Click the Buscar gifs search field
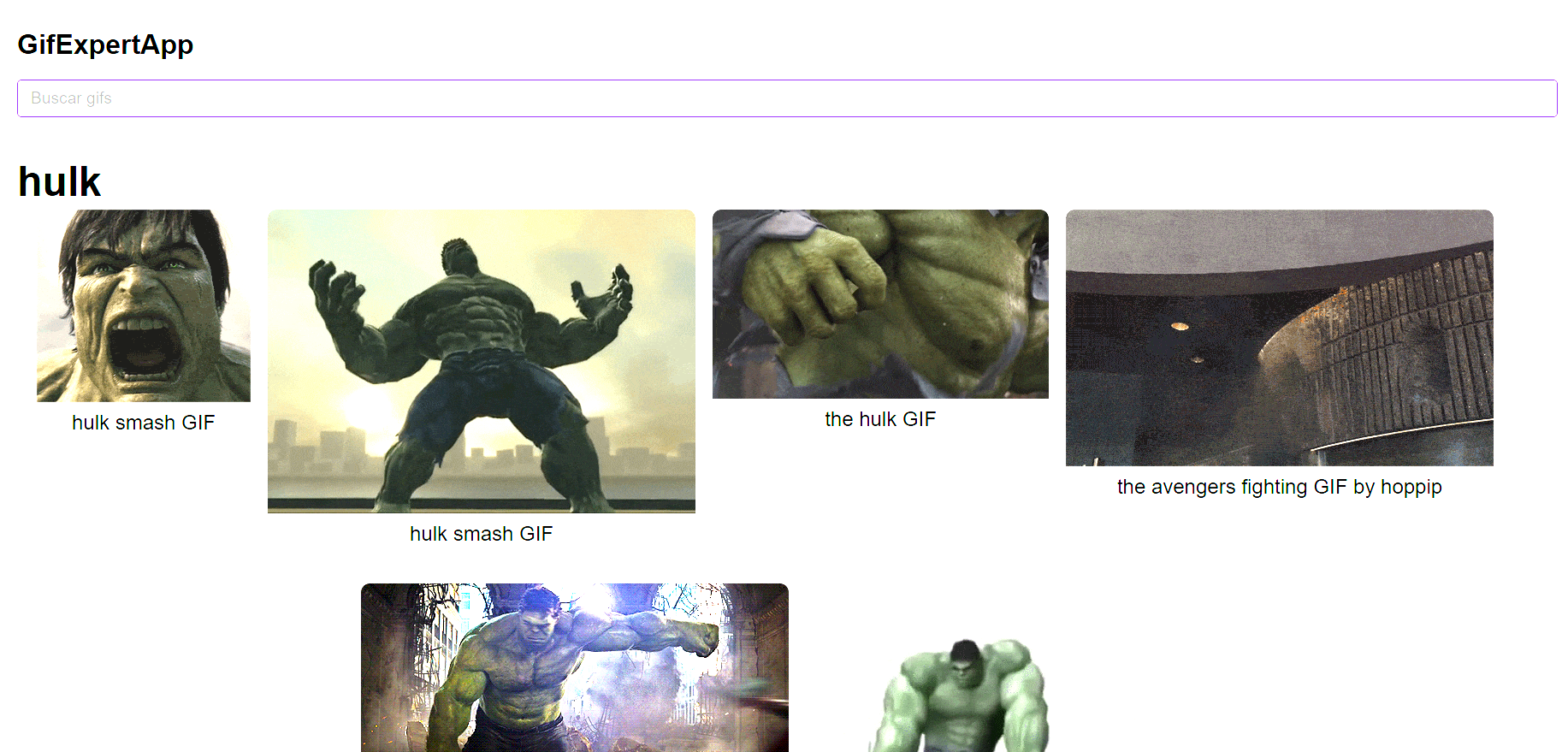Image resolution: width=1568 pixels, height=752 pixels. [786, 98]
